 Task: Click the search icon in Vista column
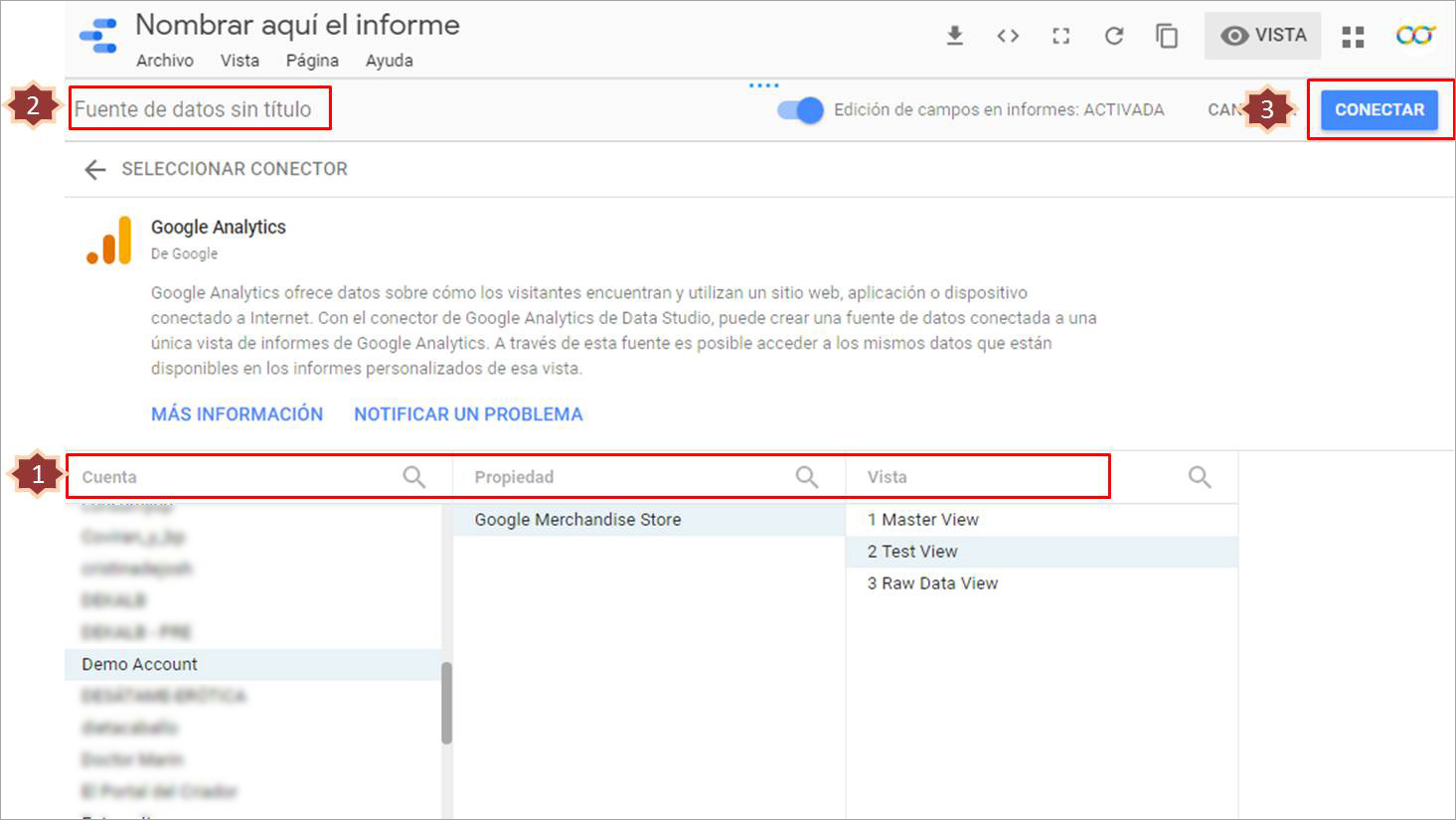(x=1200, y=477)
